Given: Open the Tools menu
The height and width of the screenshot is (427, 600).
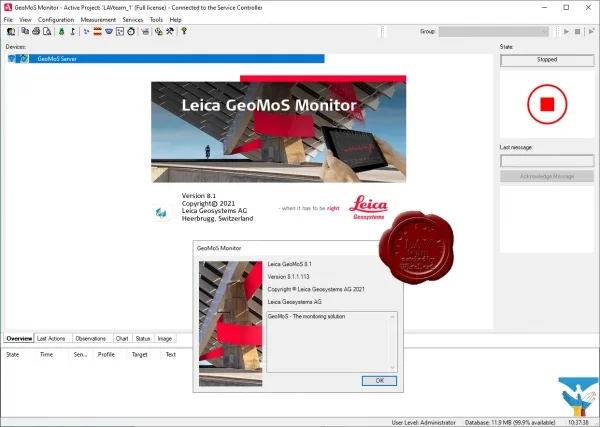Looking at the screenshot, I should coord(156,20).
